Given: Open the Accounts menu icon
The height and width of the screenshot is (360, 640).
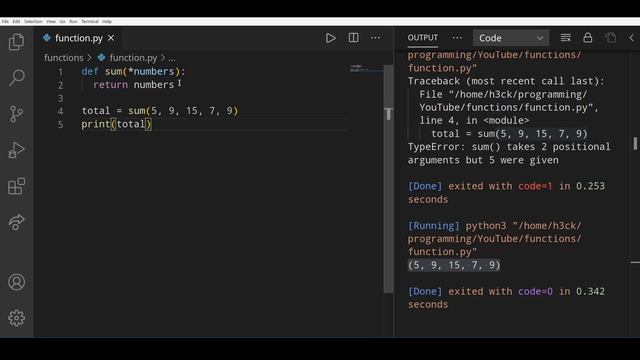Looking at the screenshot, I should click(16, 282).
